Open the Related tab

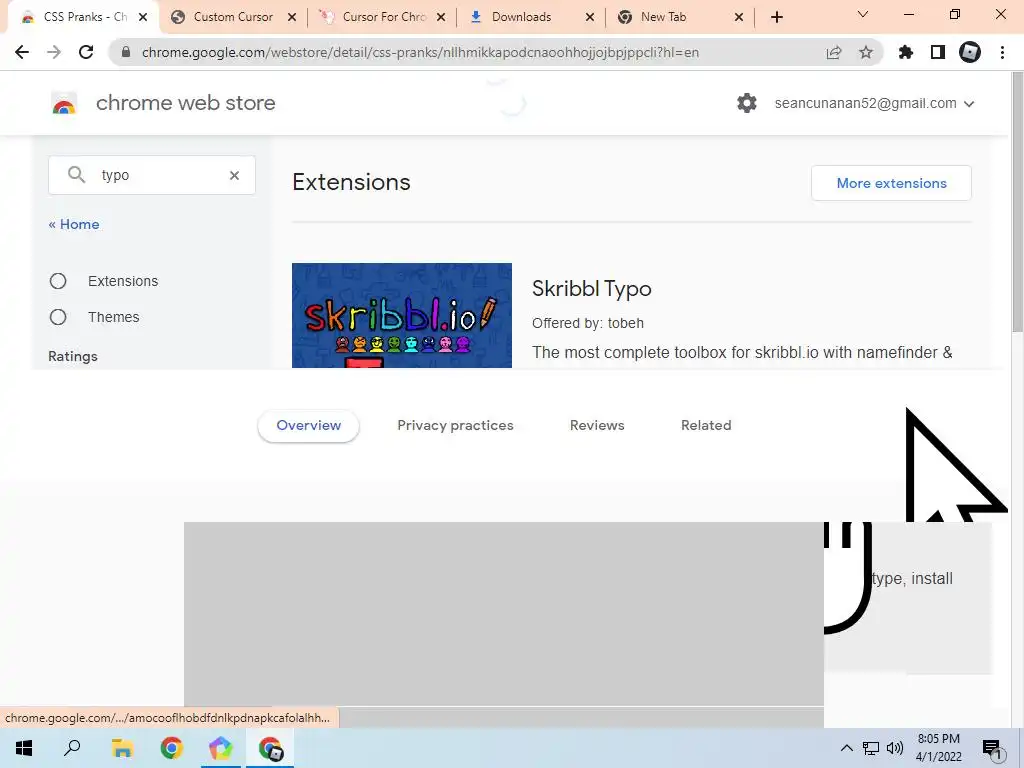[x=706, y=425]
